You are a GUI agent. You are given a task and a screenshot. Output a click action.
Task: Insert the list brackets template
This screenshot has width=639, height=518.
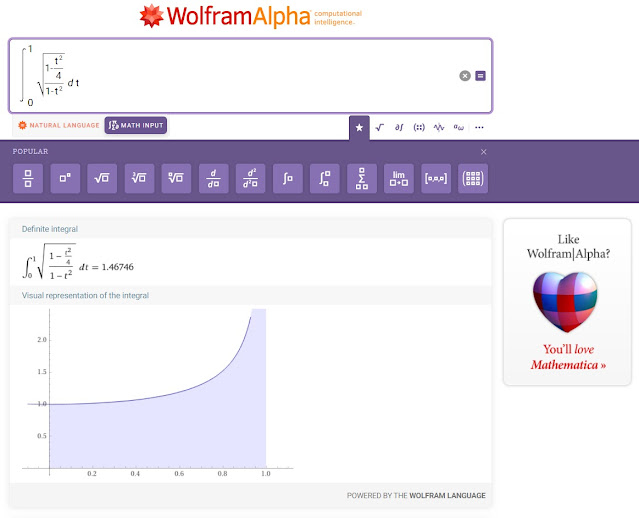click(436, 178)
